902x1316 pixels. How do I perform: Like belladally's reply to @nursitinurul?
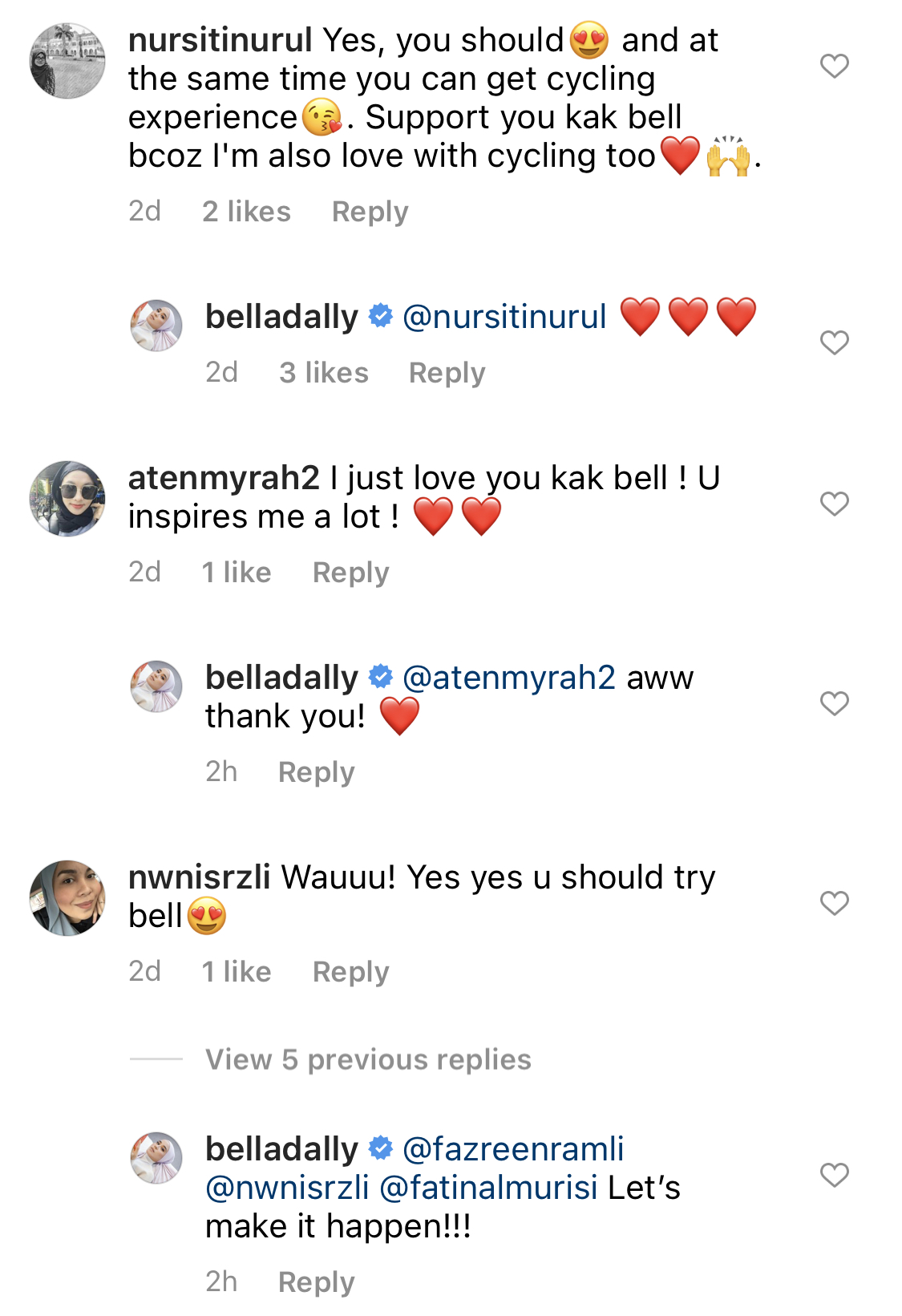[834, 342]
